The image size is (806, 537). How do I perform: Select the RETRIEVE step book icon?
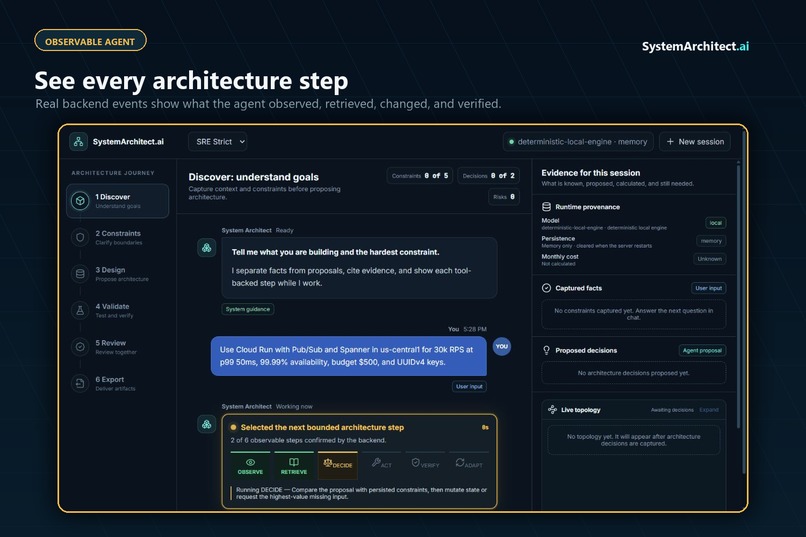294,462
